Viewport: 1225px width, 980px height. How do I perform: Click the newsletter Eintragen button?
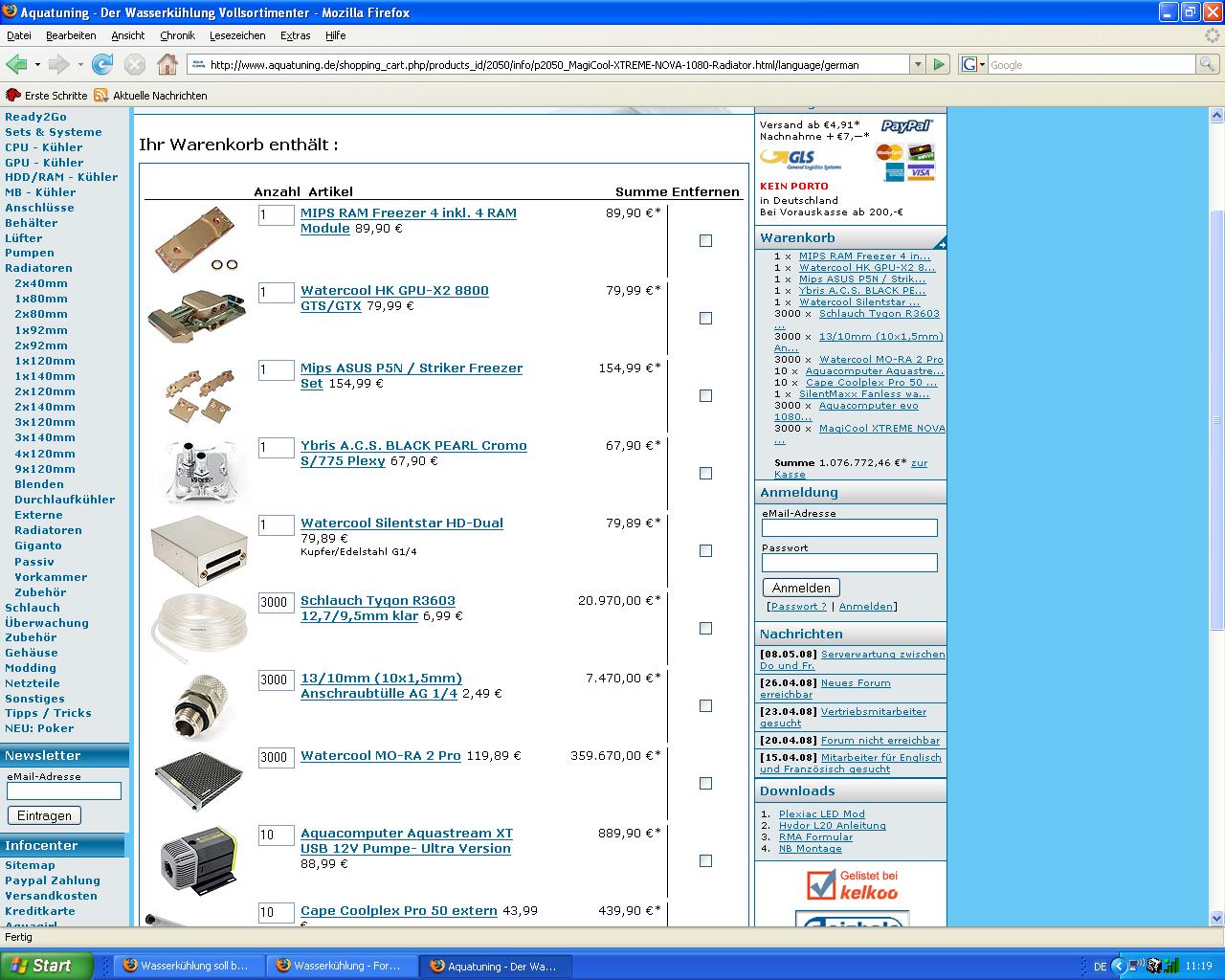(44, 815)
